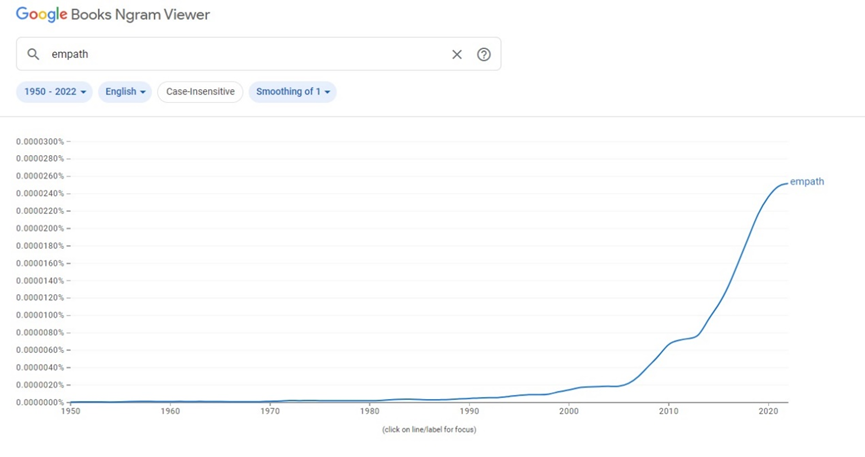Open the help question mark icon
Image resolution: width=865 pixels, height=457 pixels.
(x=484, y=54)
